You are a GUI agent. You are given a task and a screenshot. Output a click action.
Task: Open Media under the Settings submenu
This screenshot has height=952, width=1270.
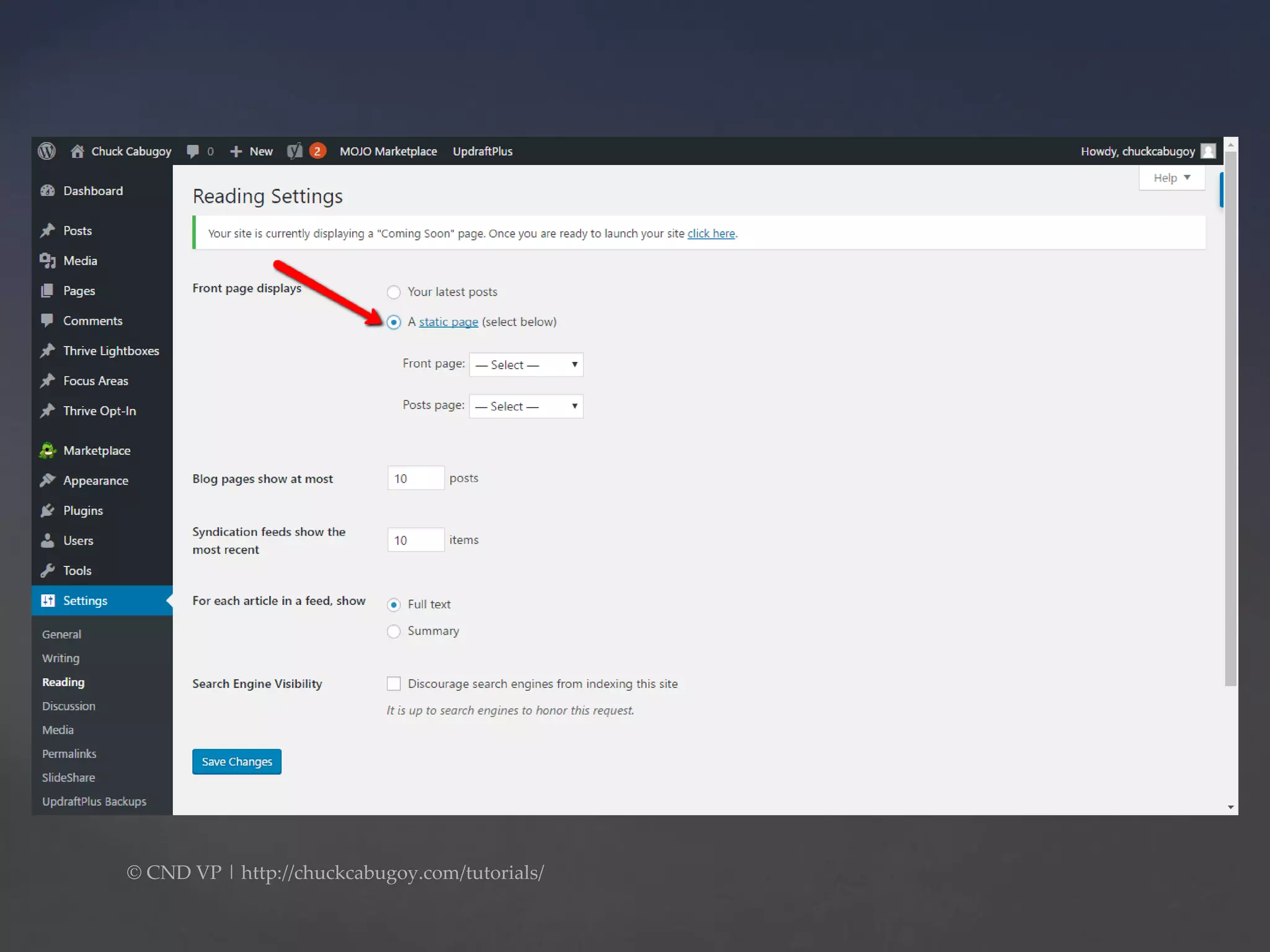[x=58, y=730]
